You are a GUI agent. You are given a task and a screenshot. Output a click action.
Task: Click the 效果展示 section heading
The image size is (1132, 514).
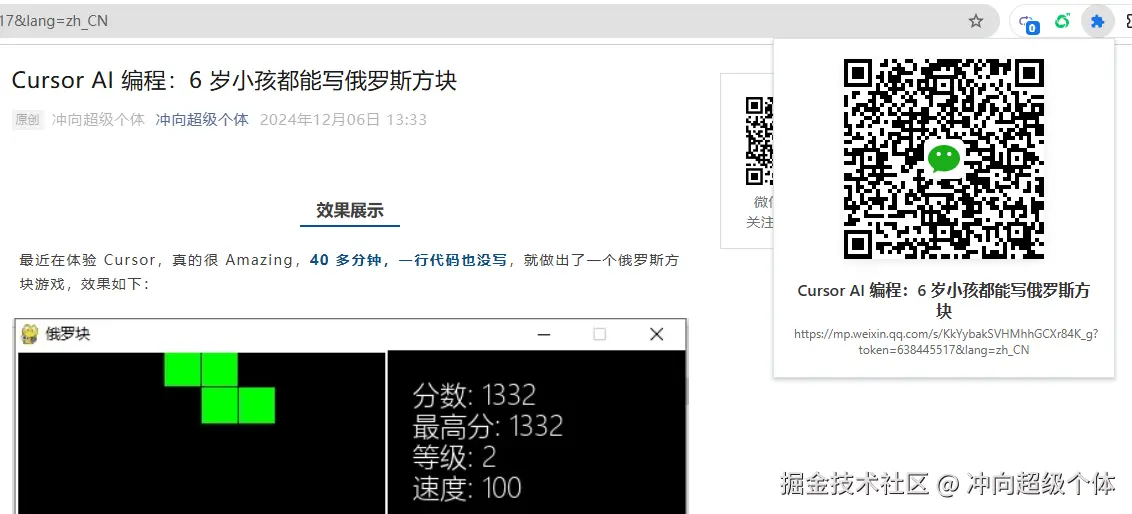[349, 210]
